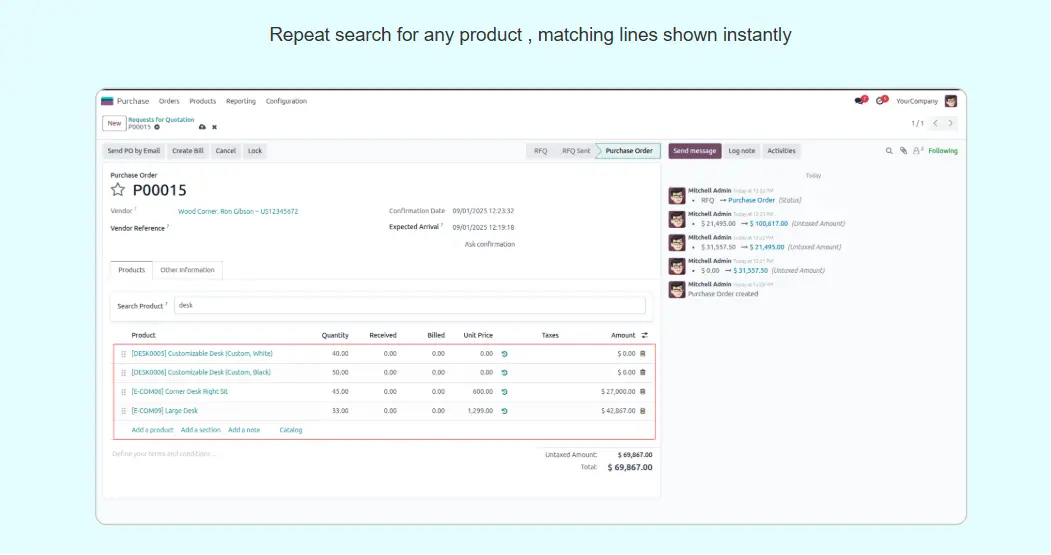Toggle the Ask confirmation checkbox
The width and height of the screenshot is (1051, 555).
(x=456, y=244)
